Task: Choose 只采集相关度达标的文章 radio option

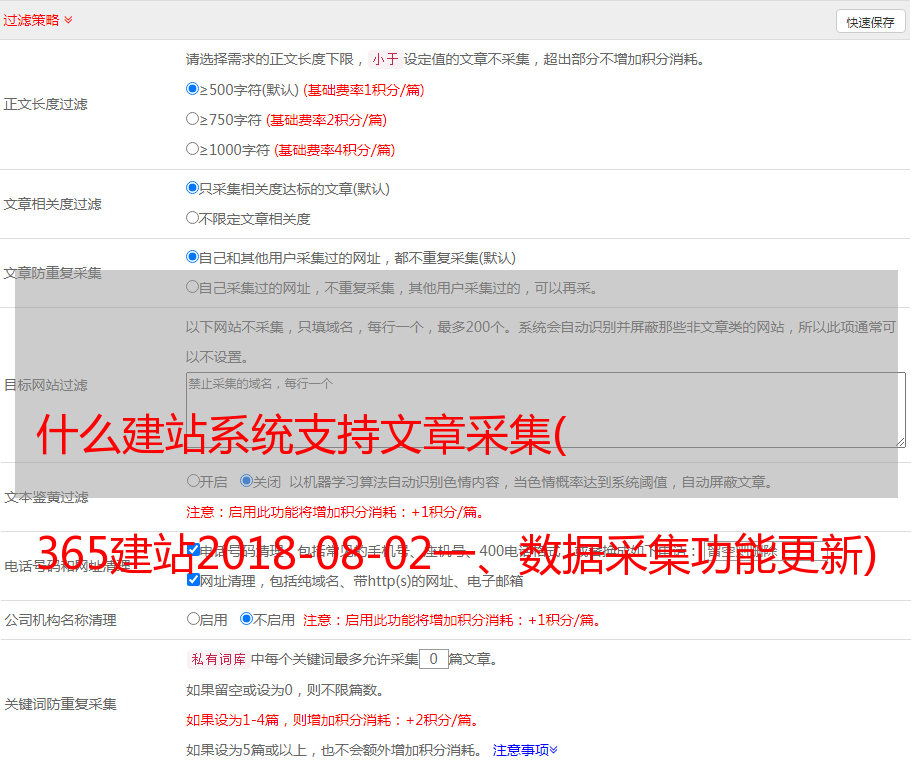Action: click(193, 188)
